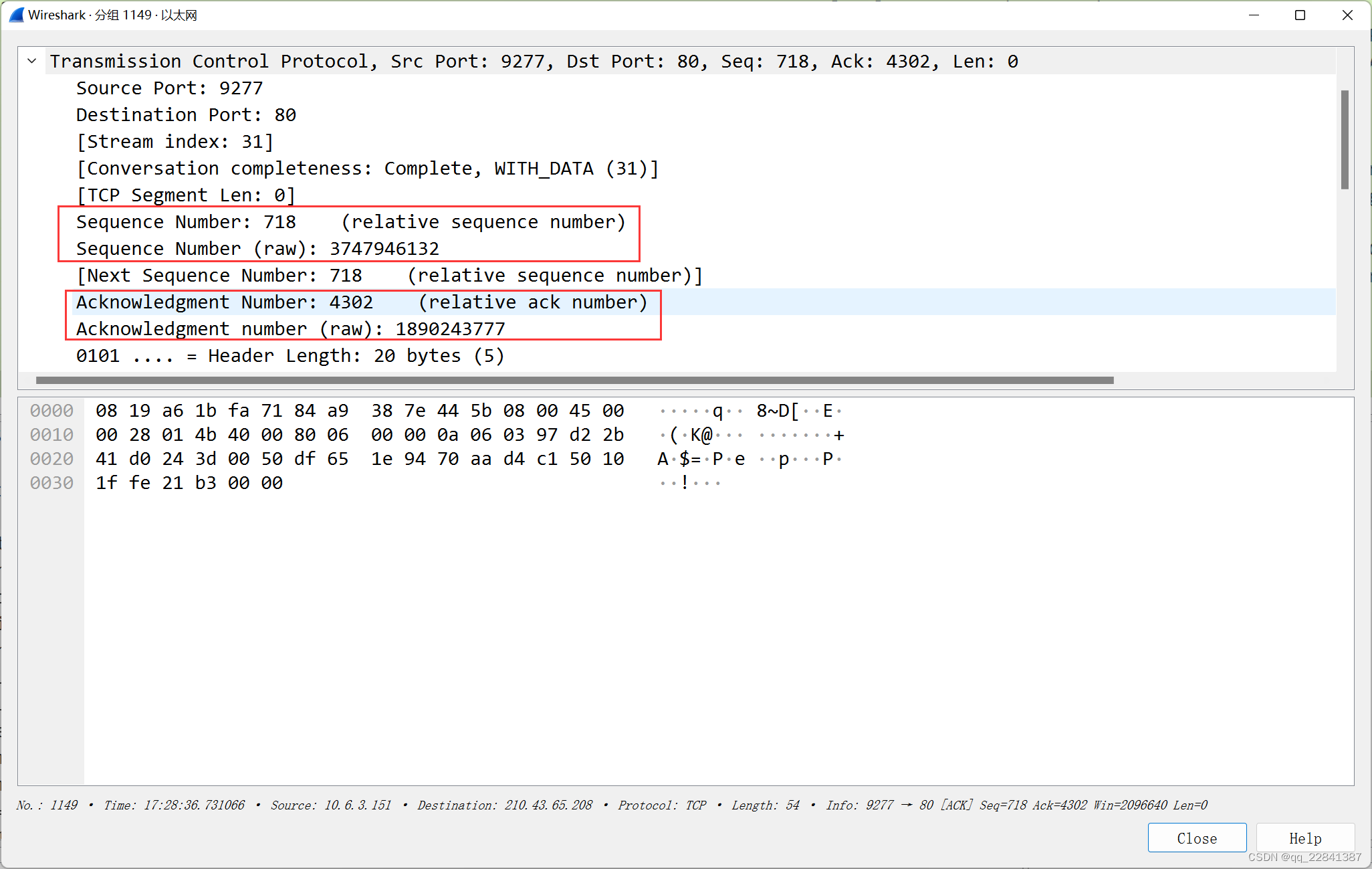The image size is (1372, 869).
Task: Click hex offset 0030 label
Action: coord(51,482)
